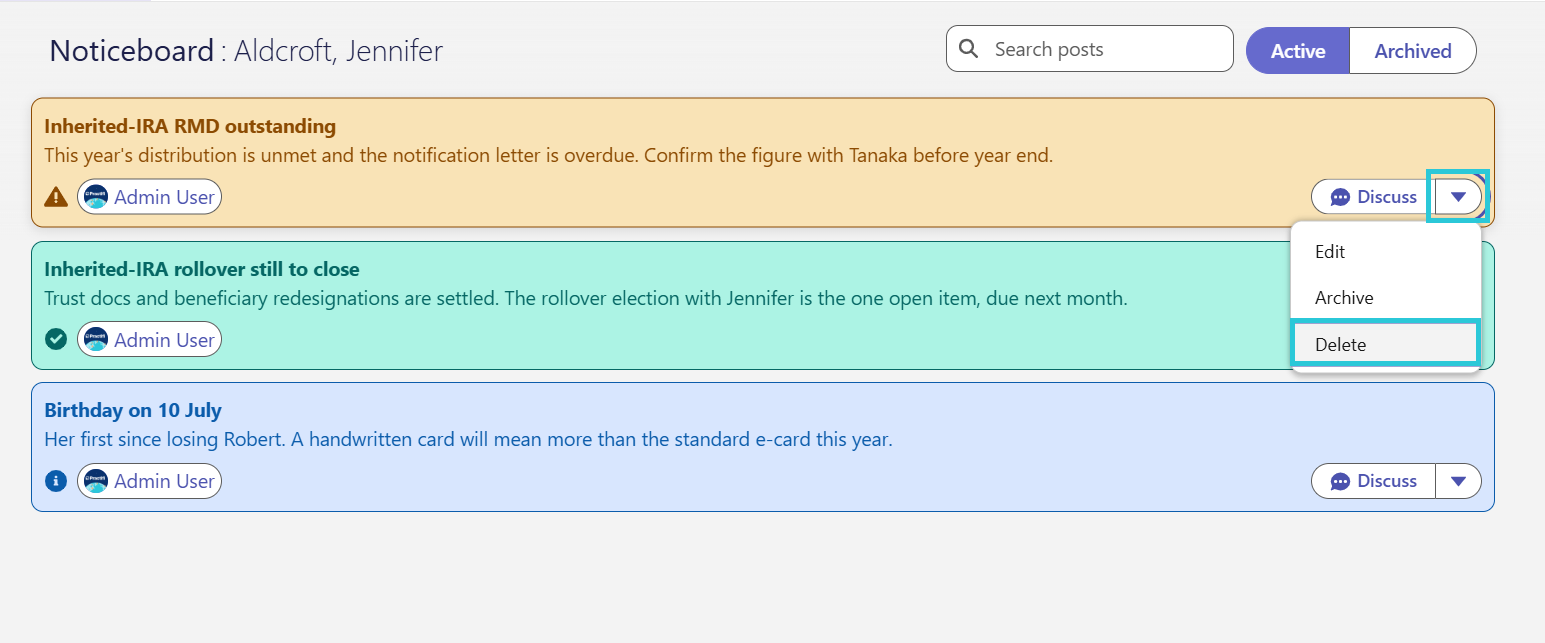Click the Birthday on 10 July post title
The width and height of the screenshot is (1545, 643).
pos(133,410)
